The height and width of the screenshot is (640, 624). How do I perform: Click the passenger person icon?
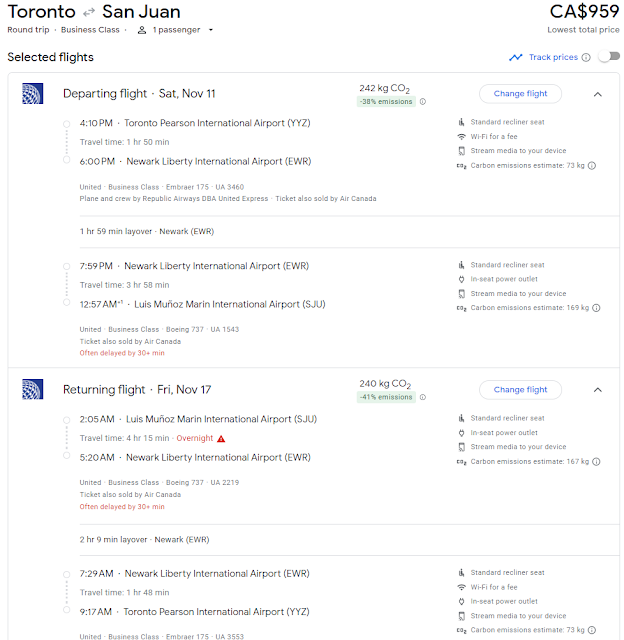click(x=142, y=30)
